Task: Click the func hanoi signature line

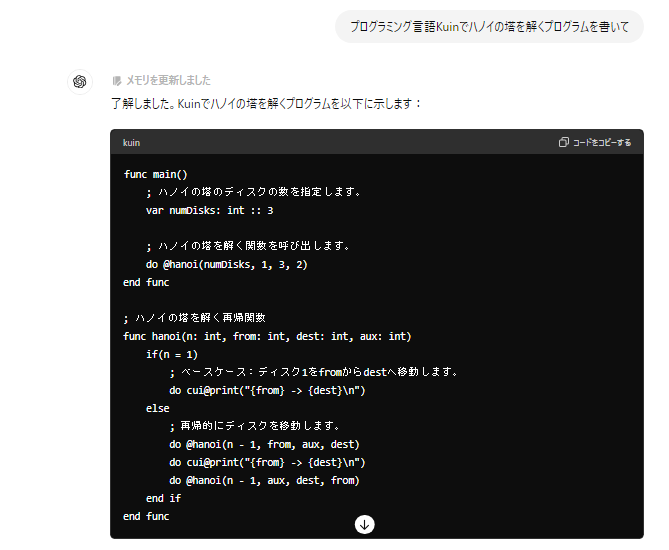Action: coord(267,337)
